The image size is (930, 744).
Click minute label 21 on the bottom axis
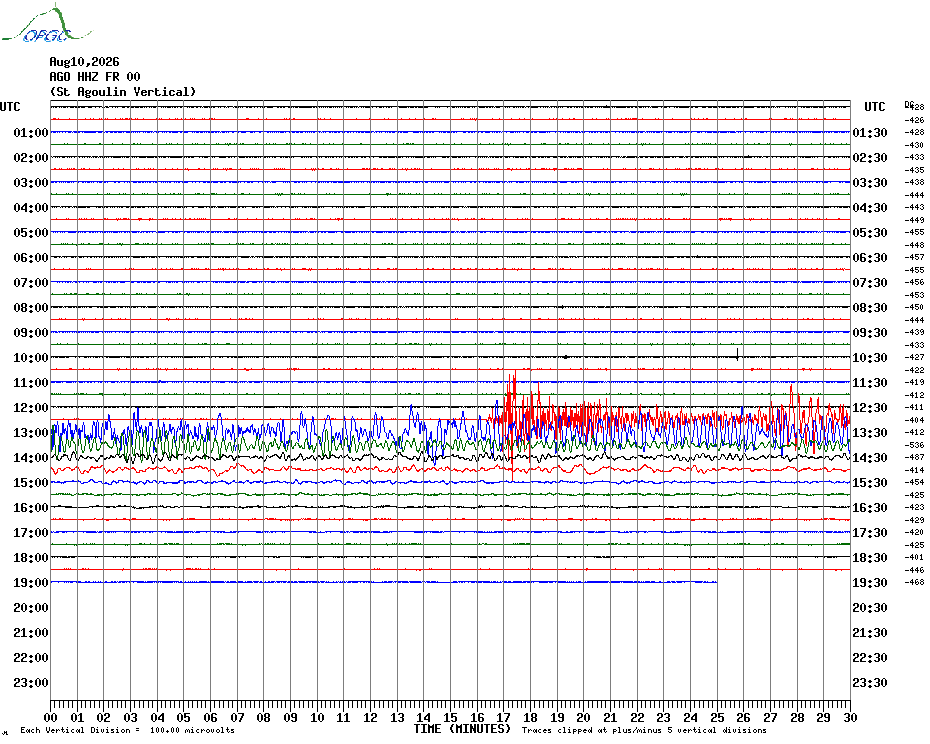[610, 717]
